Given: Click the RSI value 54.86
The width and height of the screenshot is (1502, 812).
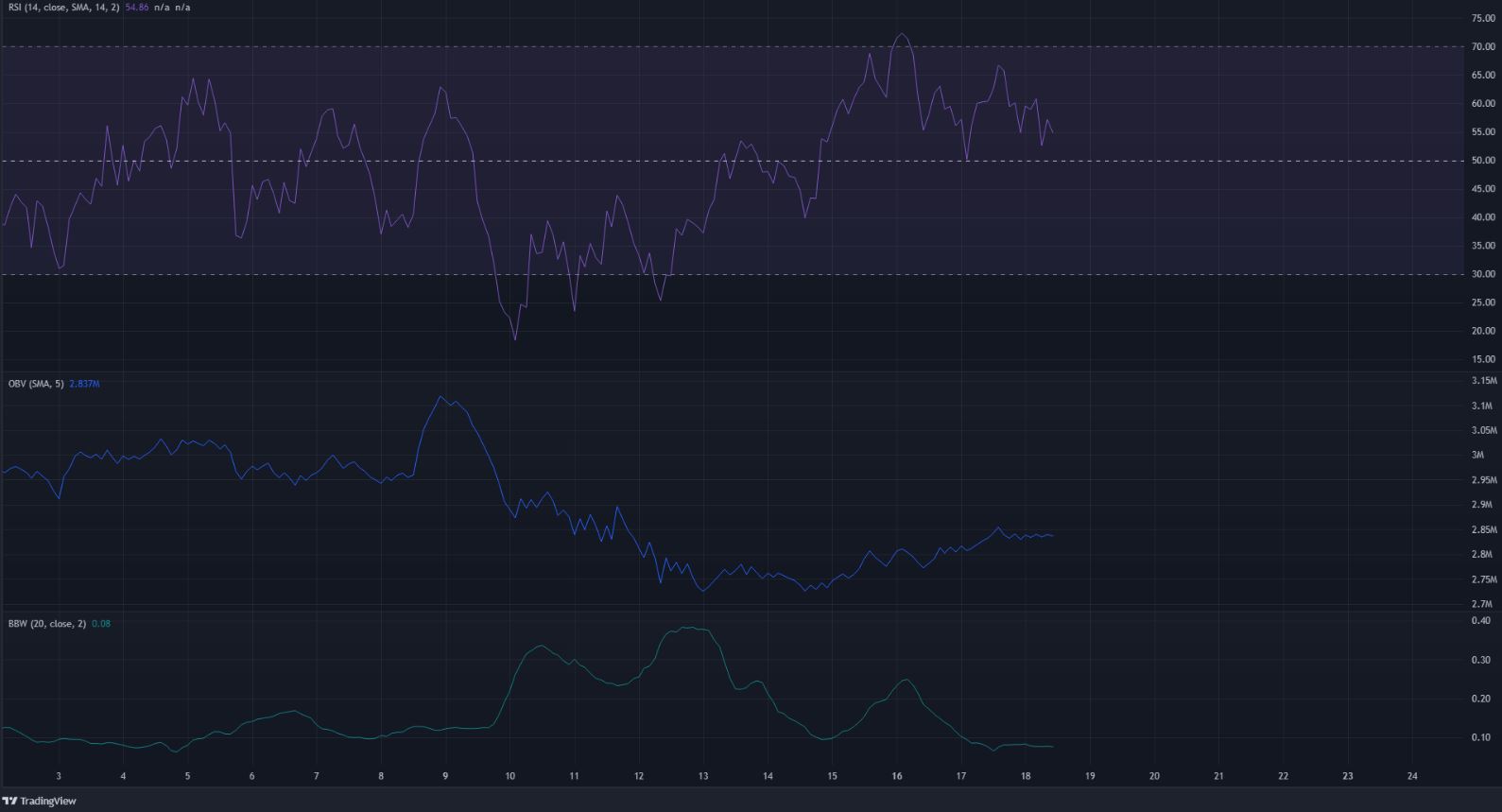Looking at the screenshot, I should pyautogui.click(x=137, y=7).
